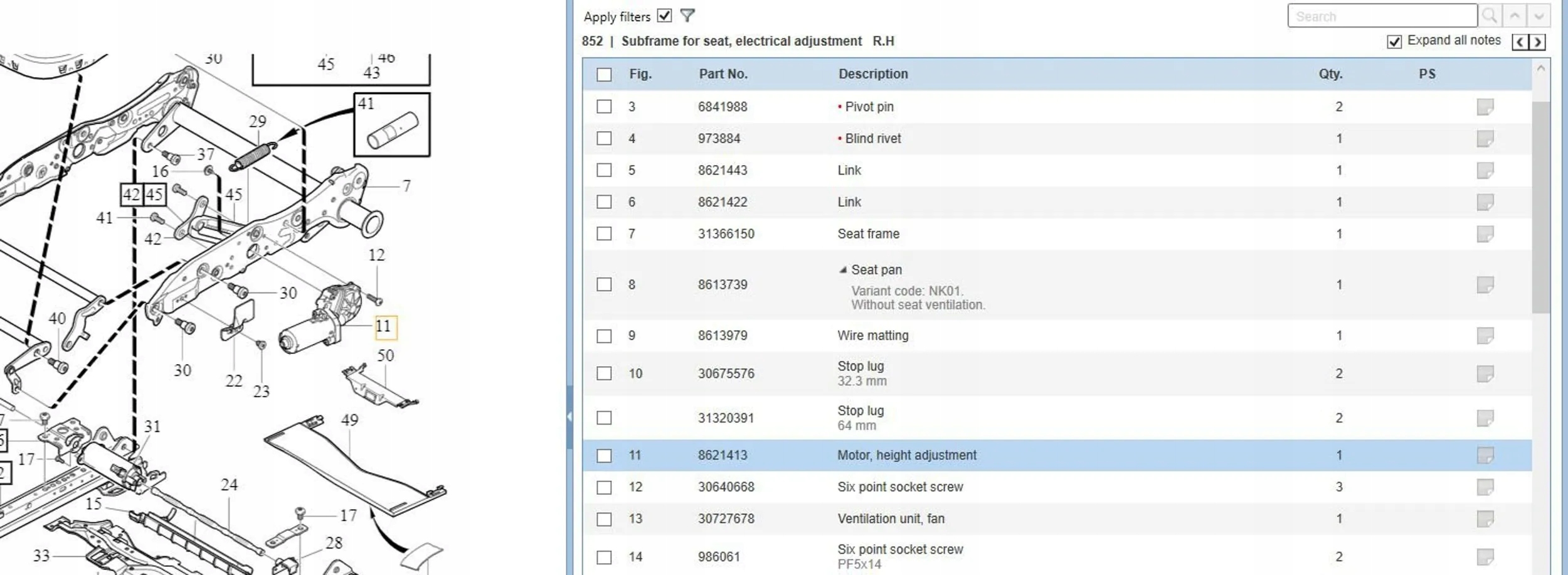Open note icon for Wire matting row
The image size is (1568, 575).
1485,336
